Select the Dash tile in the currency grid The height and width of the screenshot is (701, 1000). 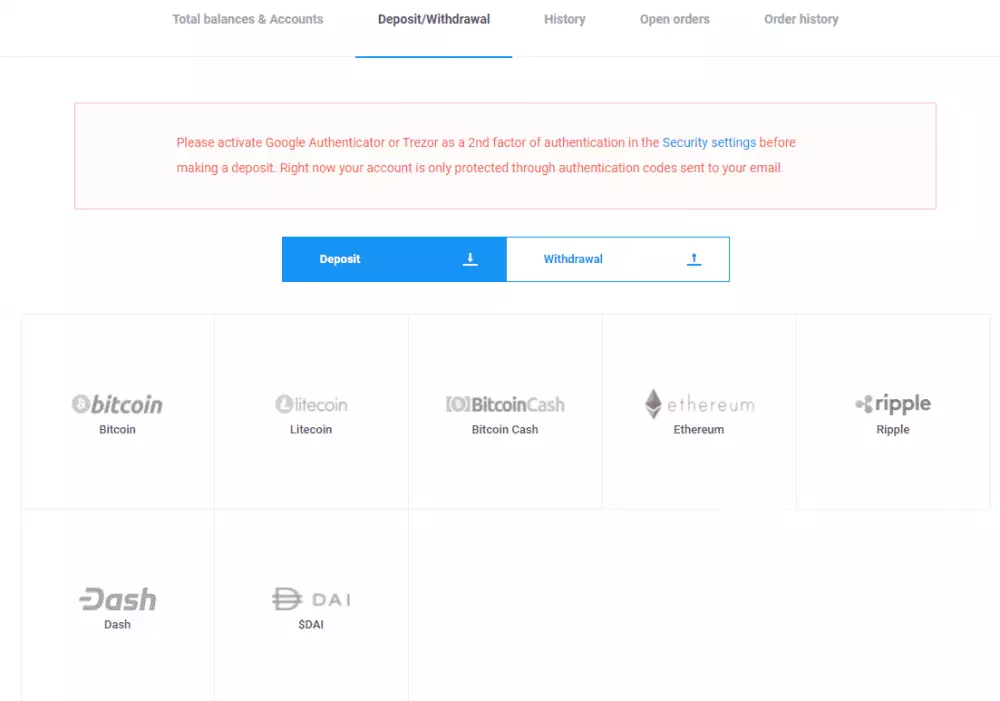[x=117, y=605]
